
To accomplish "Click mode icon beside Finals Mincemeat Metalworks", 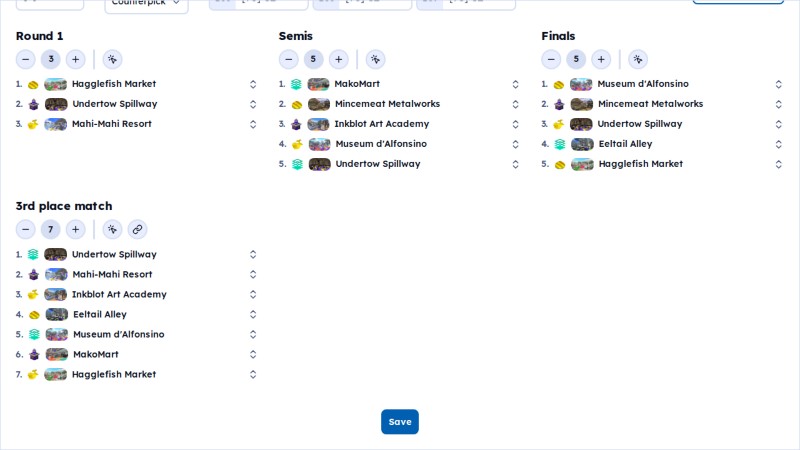I will click(x=559, y=104).
